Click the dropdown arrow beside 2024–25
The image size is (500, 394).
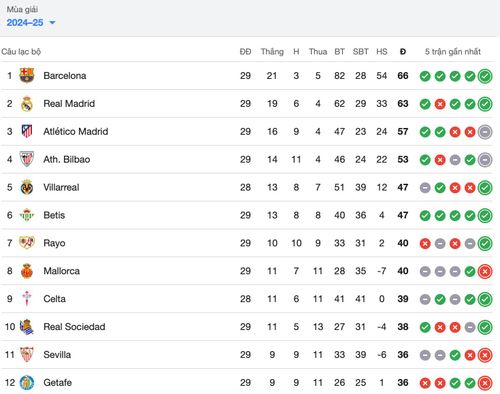(x=52, y=23)
